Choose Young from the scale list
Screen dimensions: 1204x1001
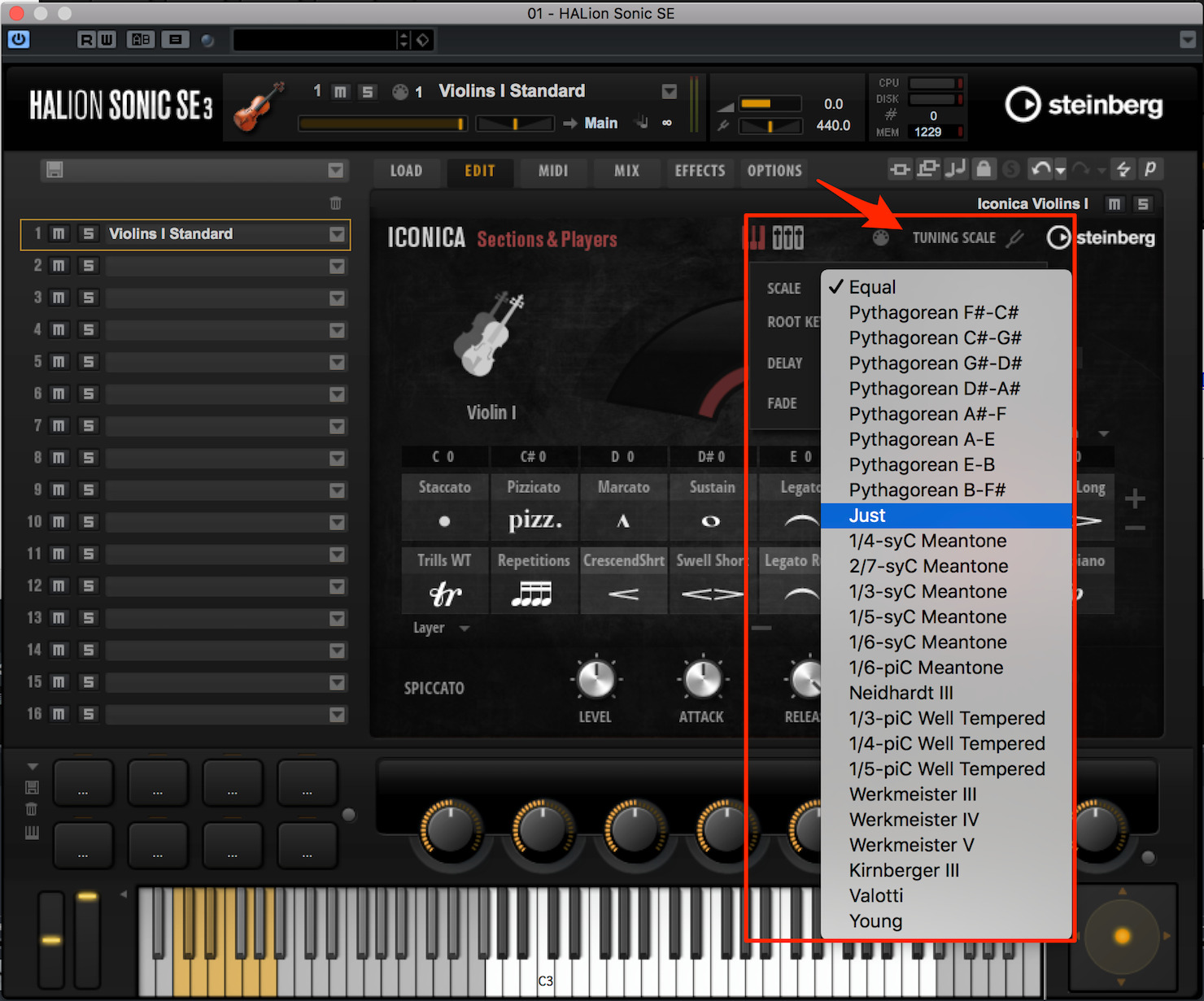click(946, 921)
